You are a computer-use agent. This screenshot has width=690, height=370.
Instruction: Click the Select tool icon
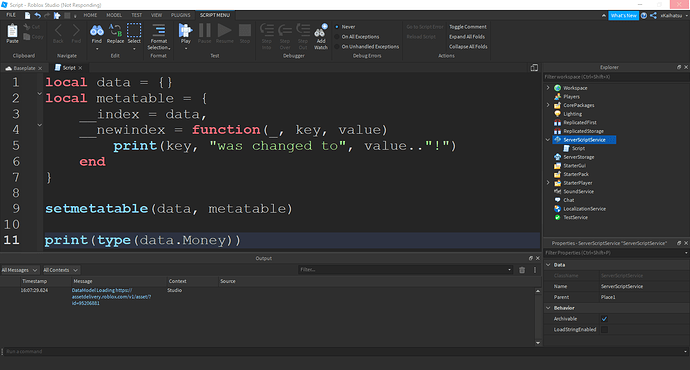[x=134, y=31]
